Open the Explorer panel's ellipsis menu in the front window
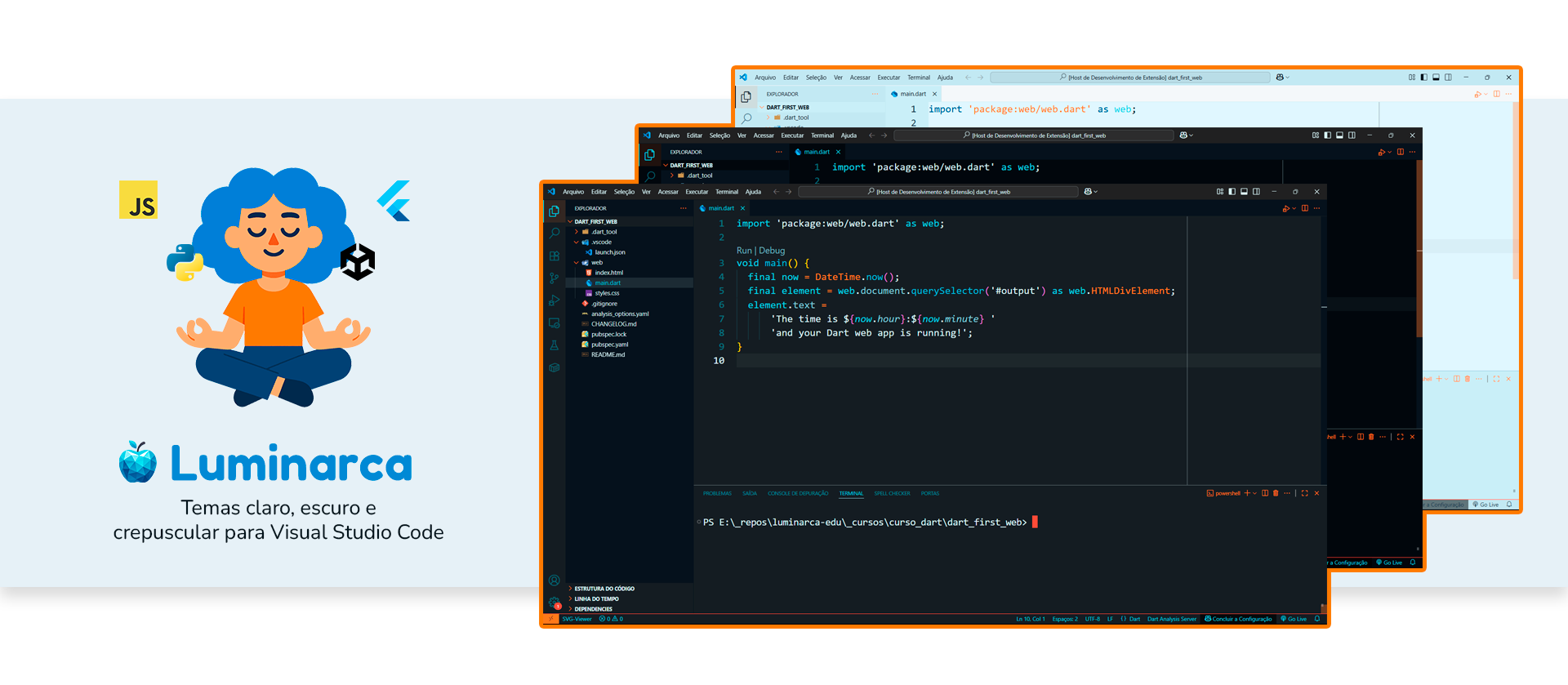1568x685 pixels. 684,208
